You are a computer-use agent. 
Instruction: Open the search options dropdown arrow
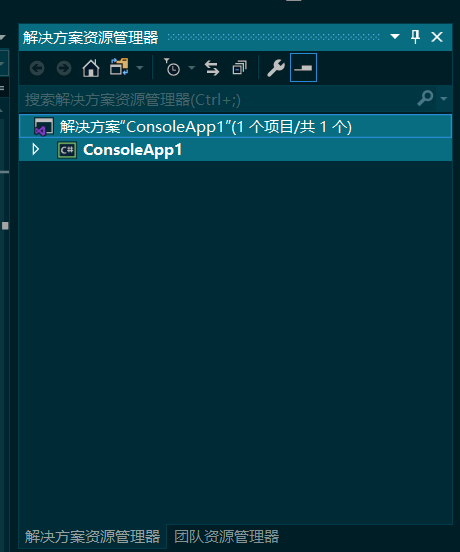pos(444,99)
